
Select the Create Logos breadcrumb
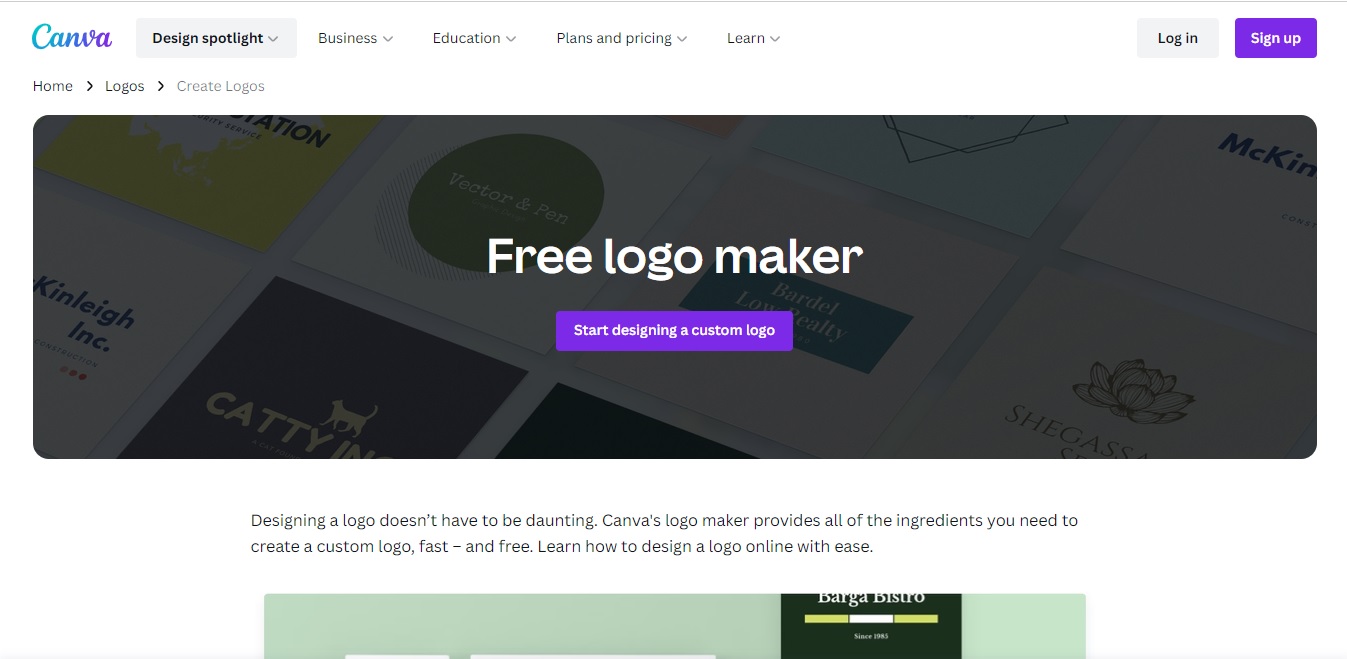point(221,86)
